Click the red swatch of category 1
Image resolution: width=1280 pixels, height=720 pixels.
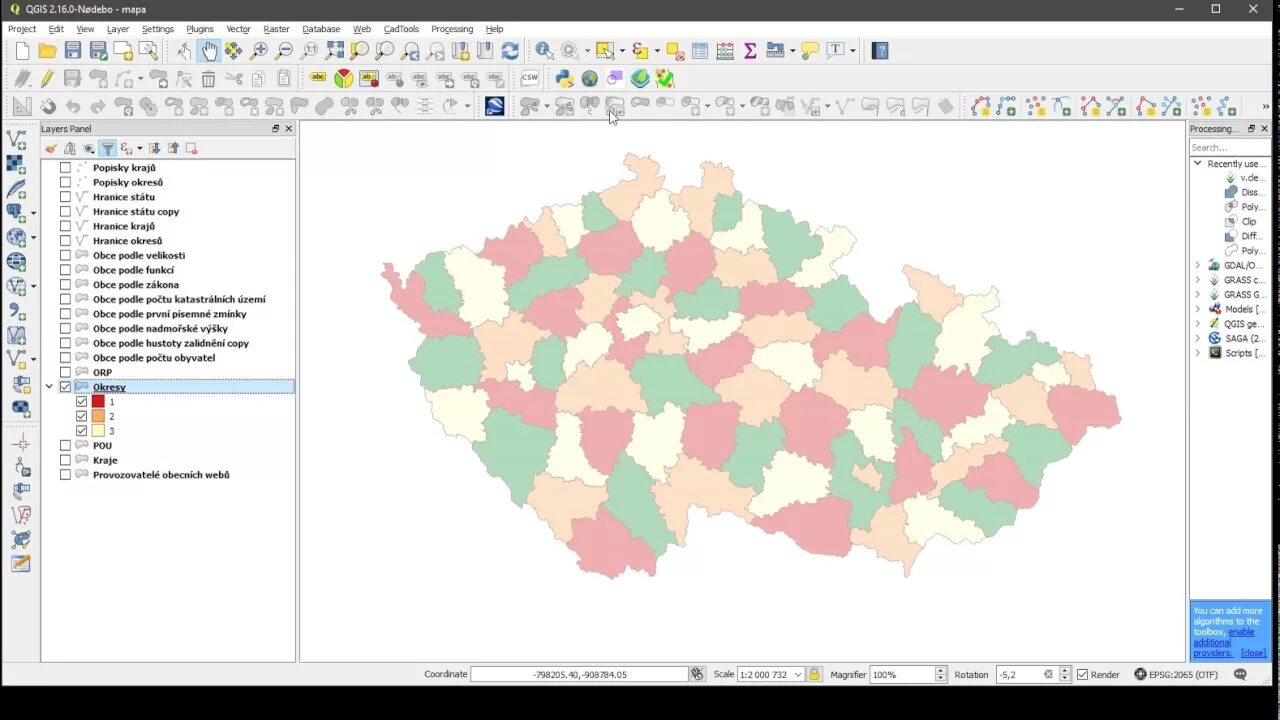[98, 401]
